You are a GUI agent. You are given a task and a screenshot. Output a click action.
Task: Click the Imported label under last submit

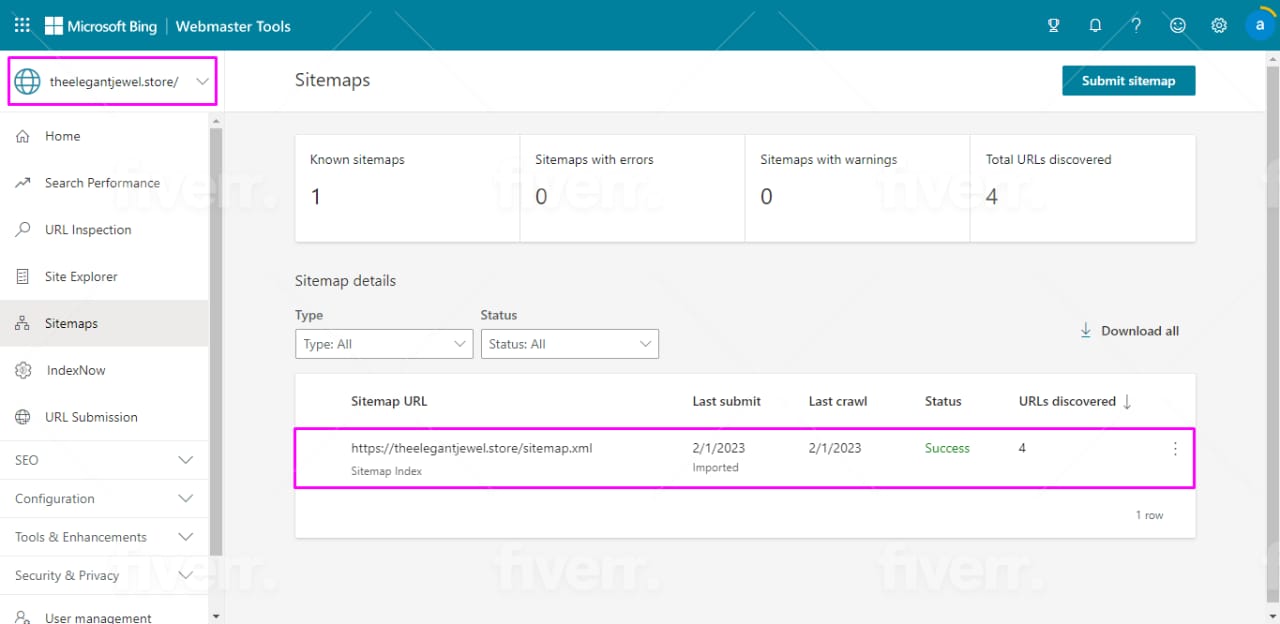coord(715,467)
